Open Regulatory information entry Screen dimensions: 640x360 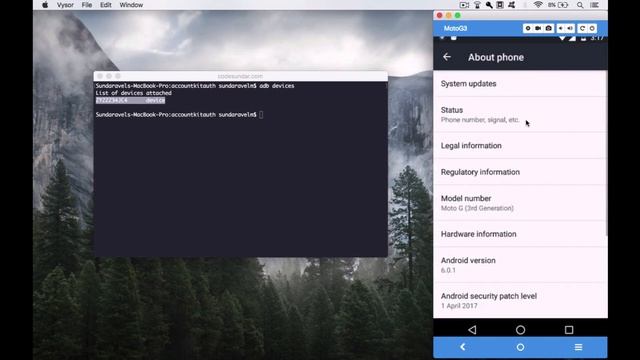click(x=520, y=172)
